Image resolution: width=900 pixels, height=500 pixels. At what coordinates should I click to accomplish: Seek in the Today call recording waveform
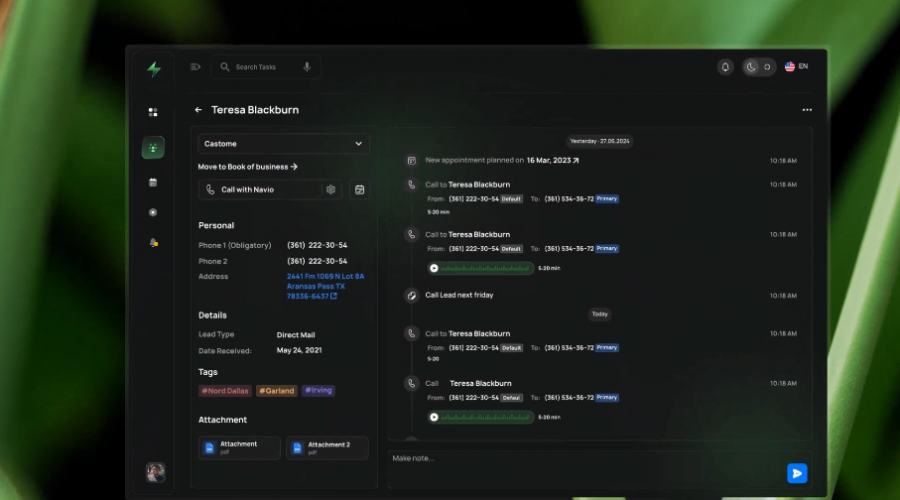coord(485,417)
